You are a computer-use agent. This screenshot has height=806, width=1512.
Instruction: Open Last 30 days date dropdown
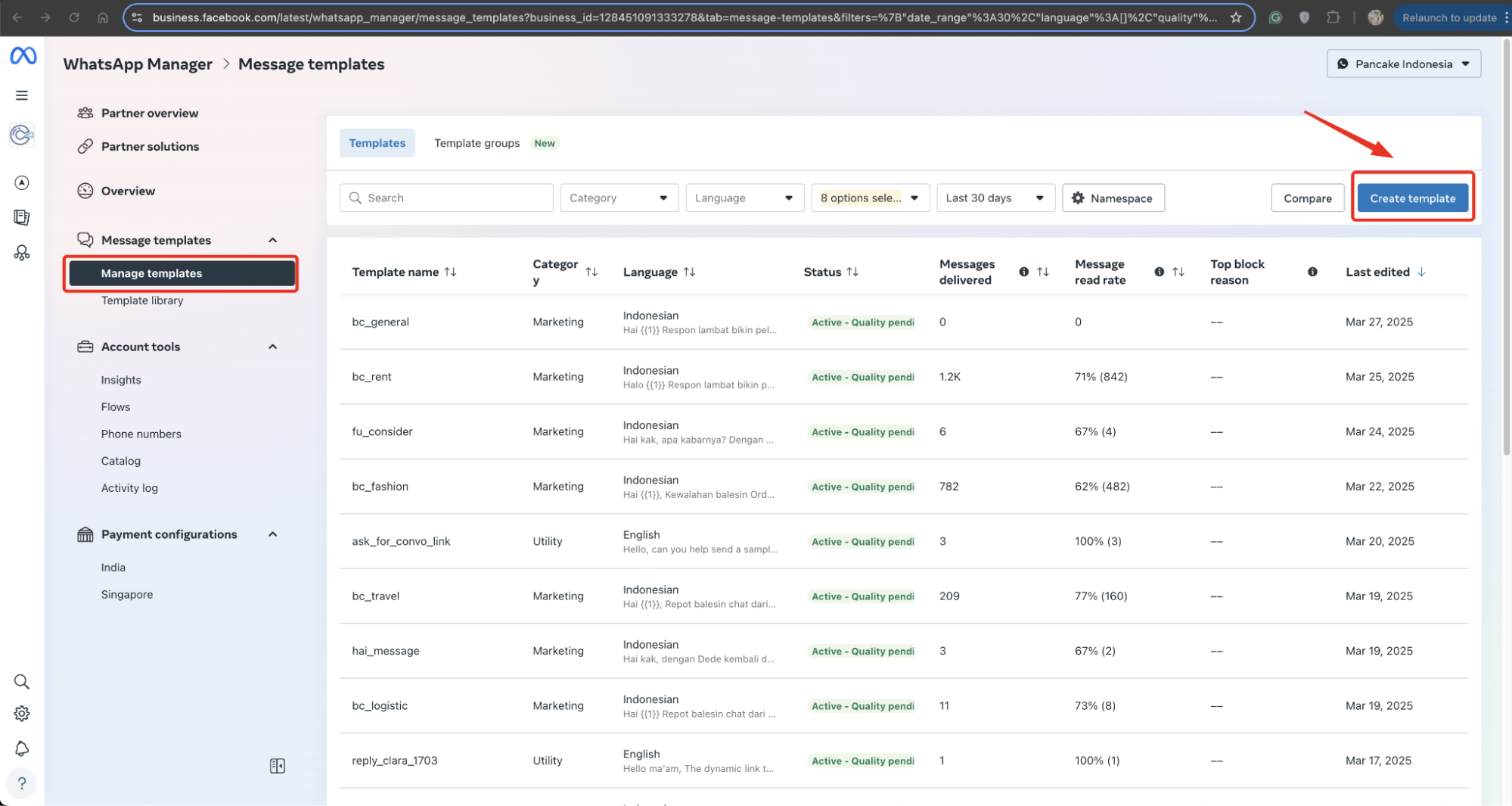click(995, 198)
